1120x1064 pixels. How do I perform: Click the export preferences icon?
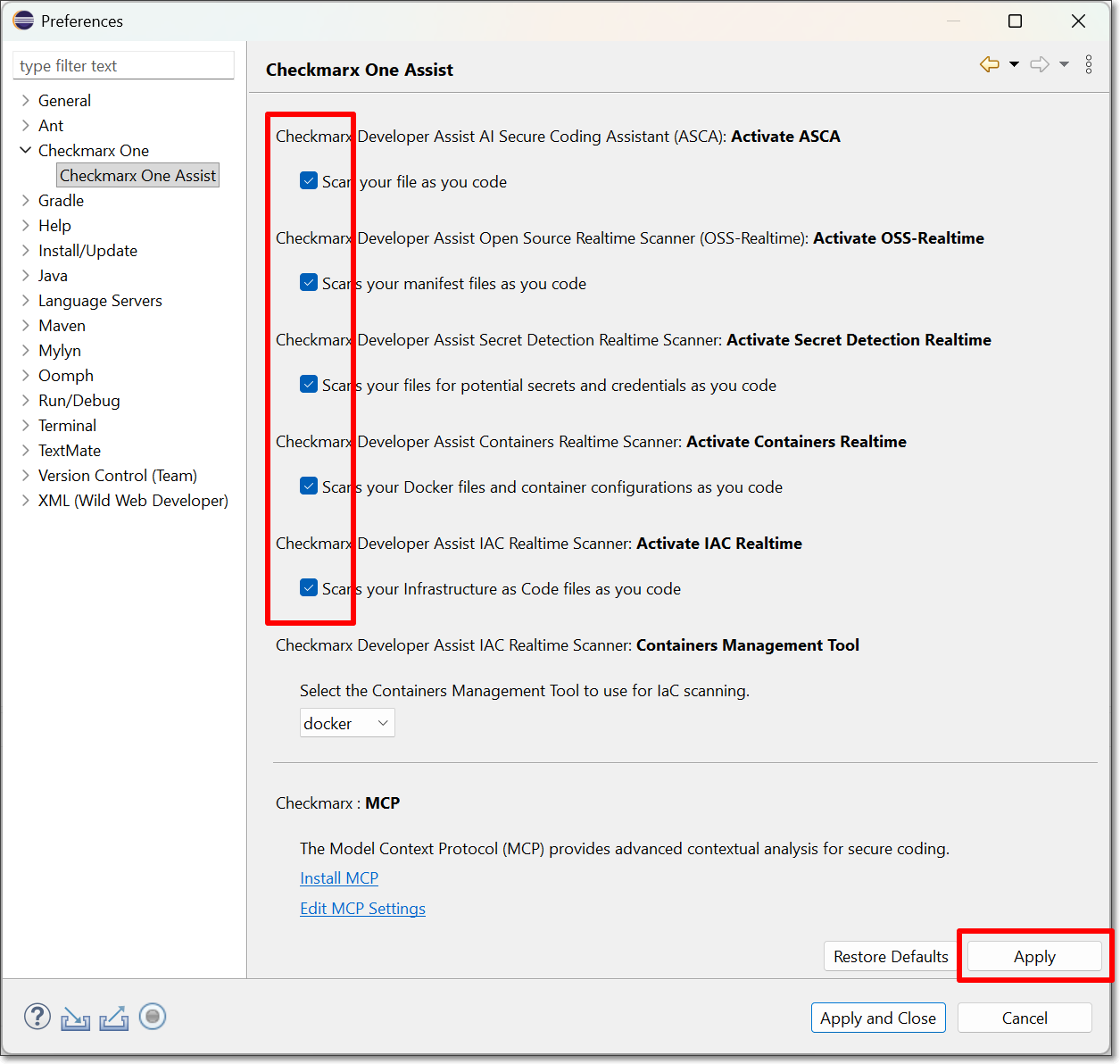[113, 1018]
